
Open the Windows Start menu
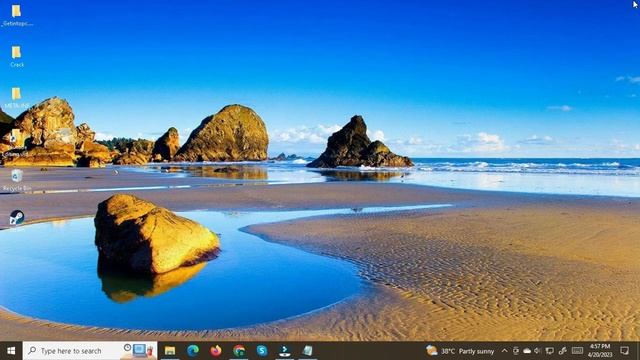[11, 351]
